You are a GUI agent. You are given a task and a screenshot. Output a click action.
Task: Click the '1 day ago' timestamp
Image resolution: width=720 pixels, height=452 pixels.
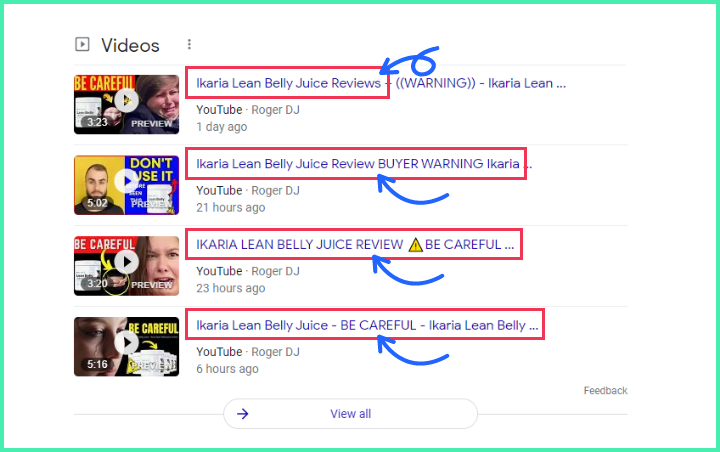tap(222, 127)
